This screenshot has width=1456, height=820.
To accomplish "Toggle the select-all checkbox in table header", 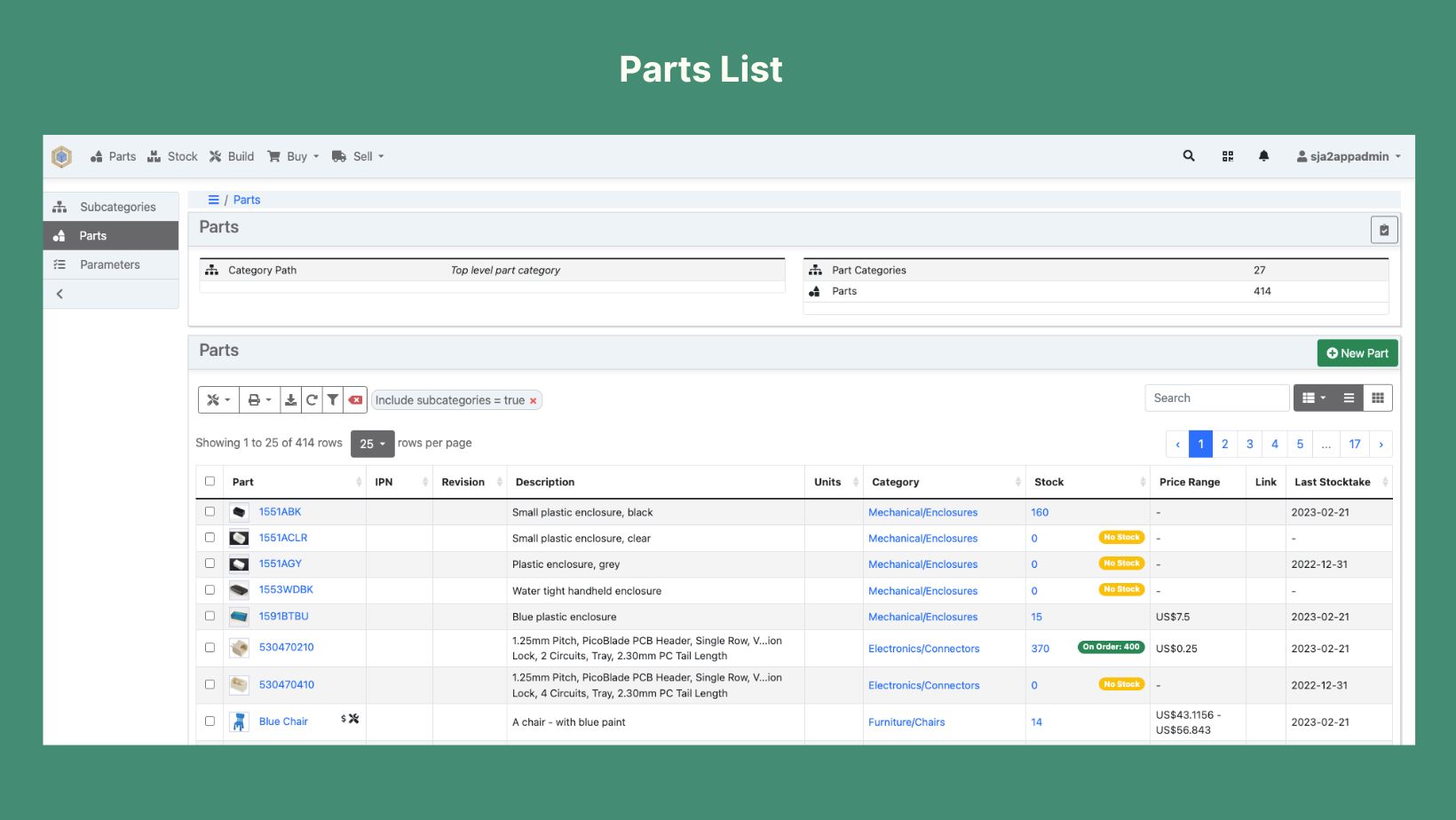I will pos(210,481).
